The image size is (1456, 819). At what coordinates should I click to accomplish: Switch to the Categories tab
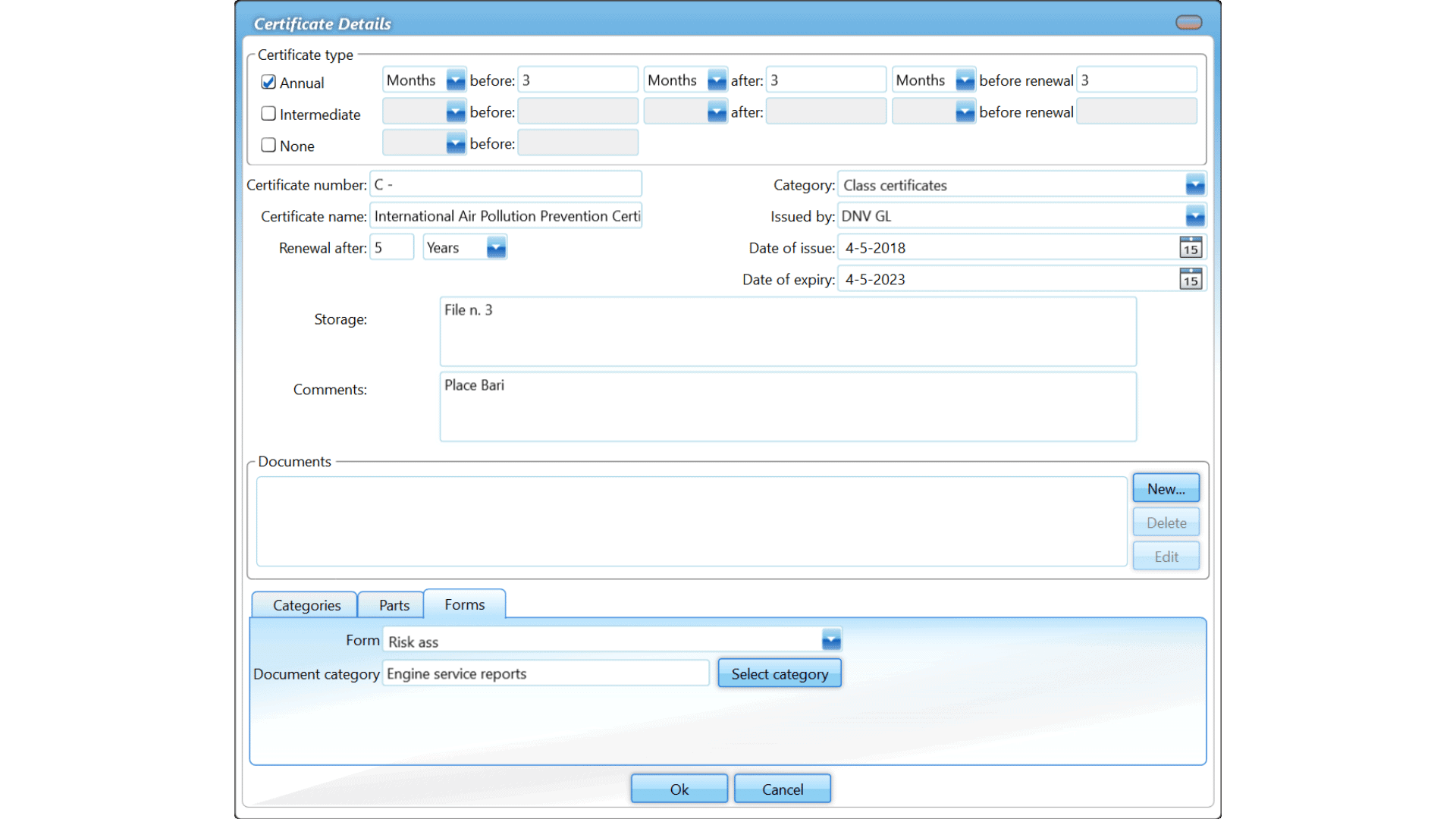point(306,605)
